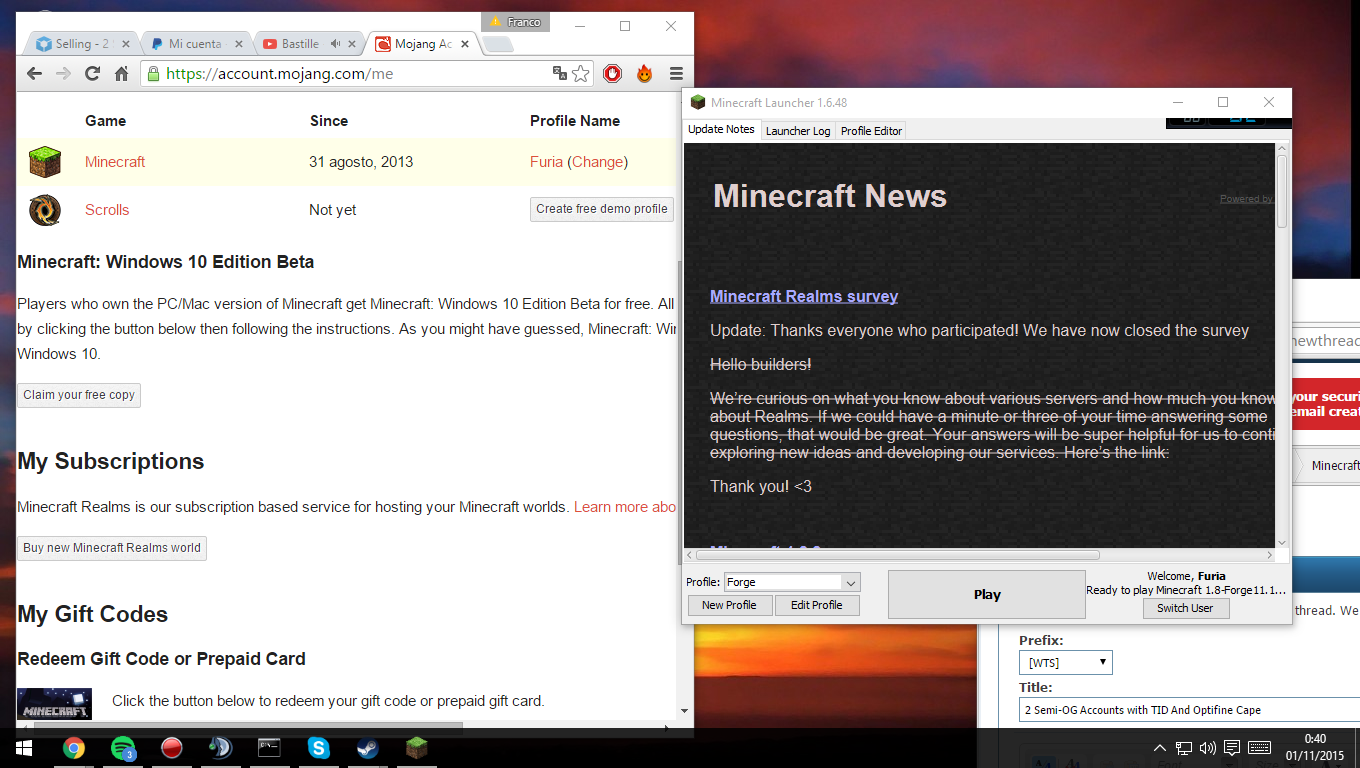Click the green padlock security icon
The image size is (1360, 768).
point(153,73)
